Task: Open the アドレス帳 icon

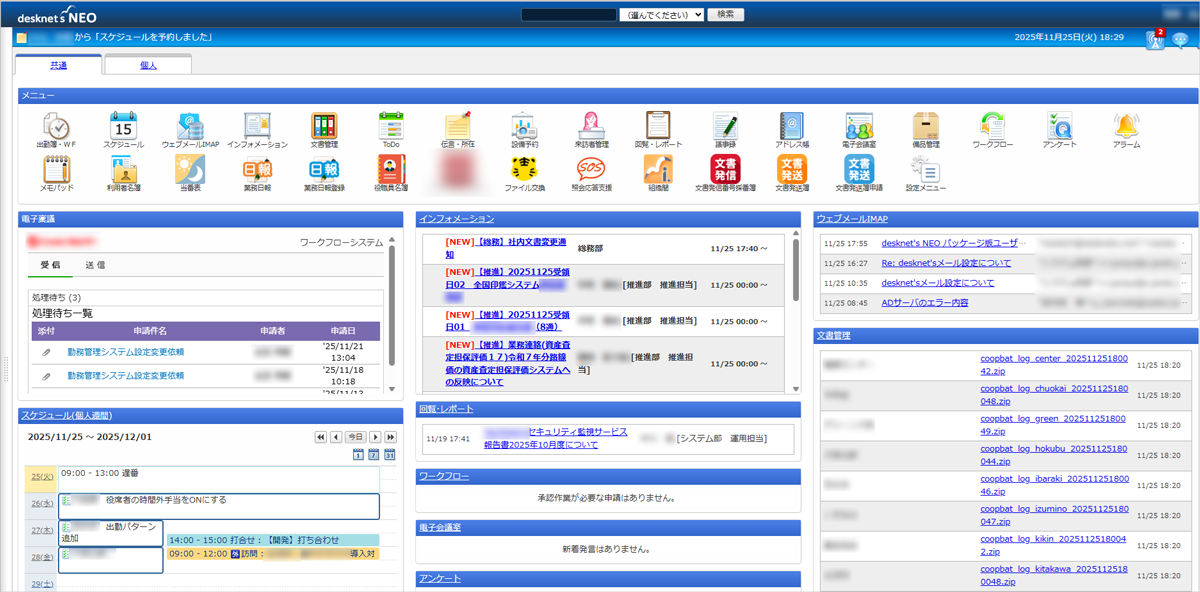Action: coord(792,126)
